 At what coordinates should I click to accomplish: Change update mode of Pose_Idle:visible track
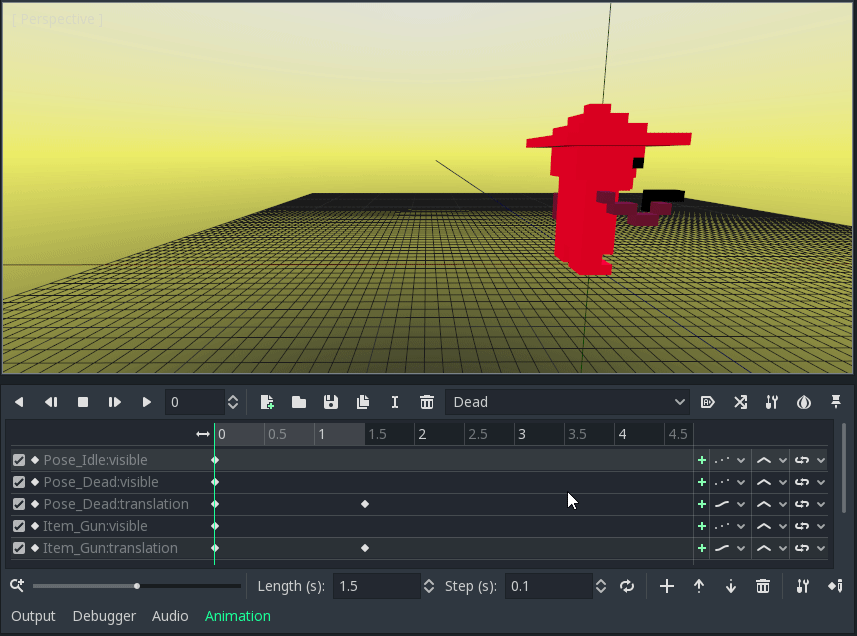coord(730,460)
